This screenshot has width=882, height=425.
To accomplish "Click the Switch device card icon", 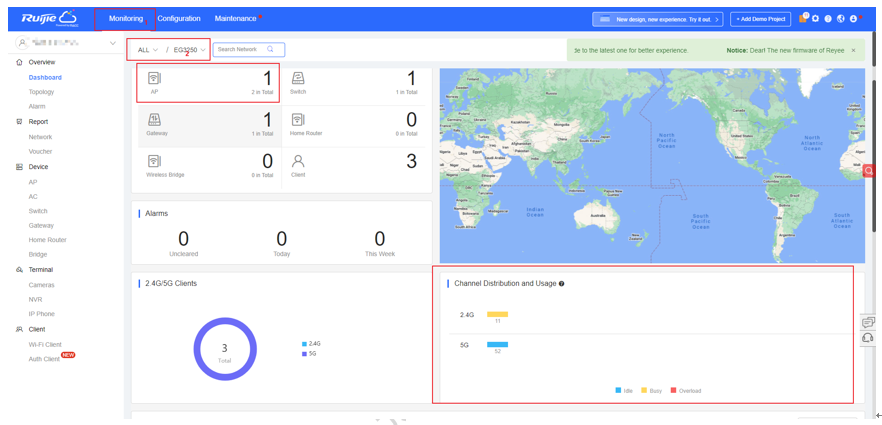I will point(298,78).
